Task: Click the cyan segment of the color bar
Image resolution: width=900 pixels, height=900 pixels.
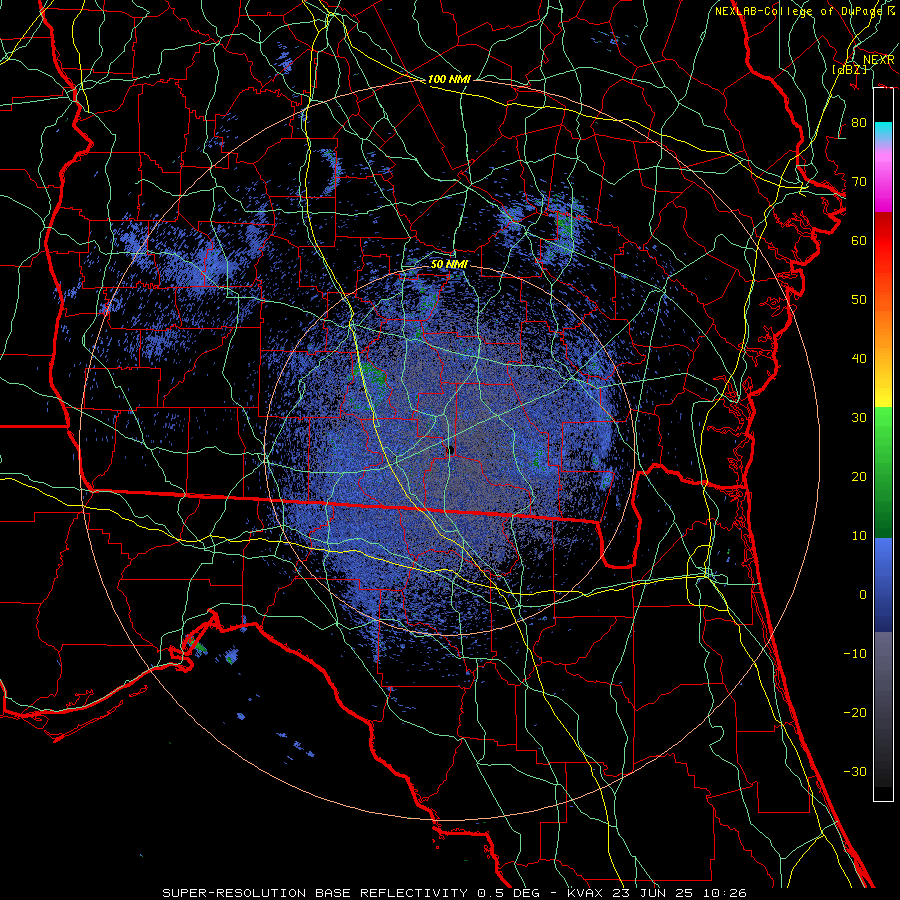Action: (883, 132)
